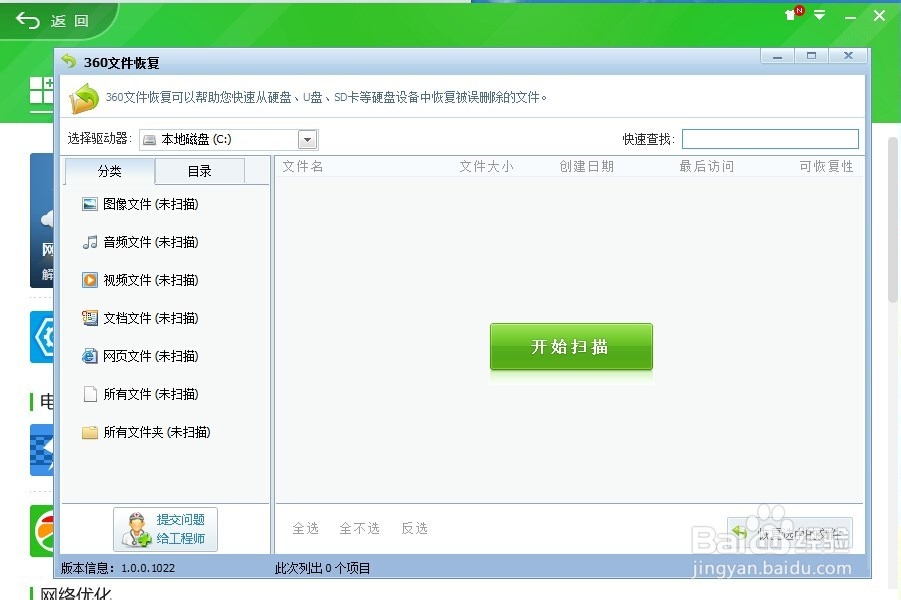
Task: Open the drive selection dropdown
Action: coord(307,139)
